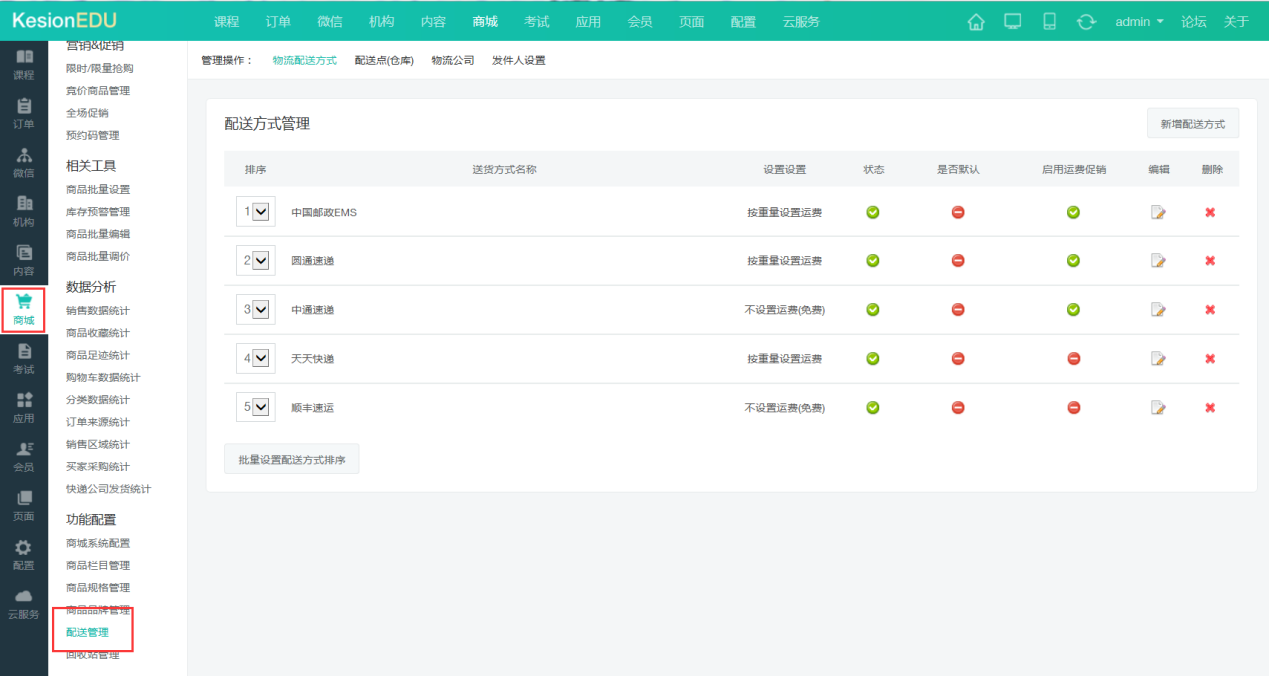Open 微信 in the left sidebar
The image size is (1269, 676).
point(24,163)
